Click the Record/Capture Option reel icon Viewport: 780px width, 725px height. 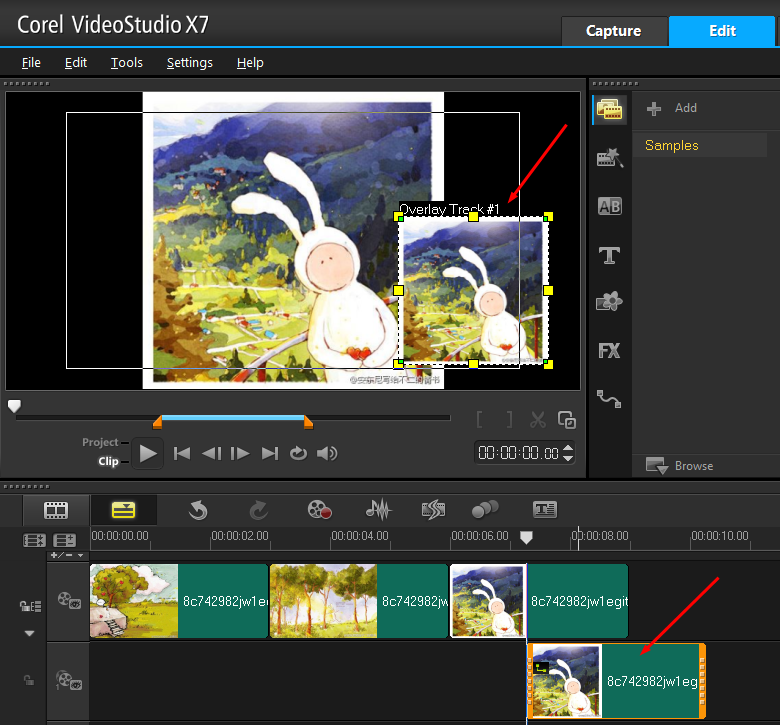(319, 510)
